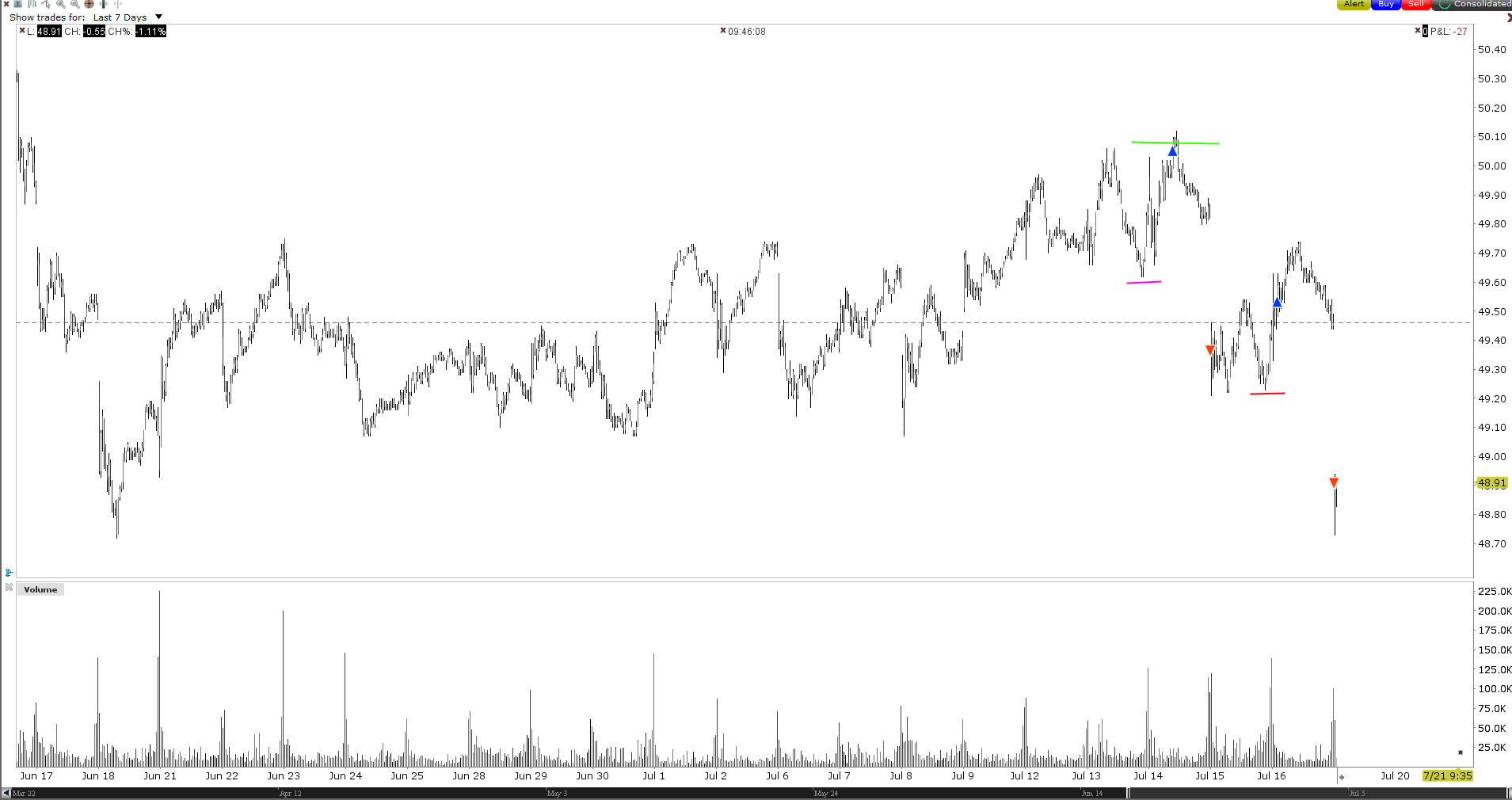
Task: Open the Show trades for dropdown
Action: (127, 17)
